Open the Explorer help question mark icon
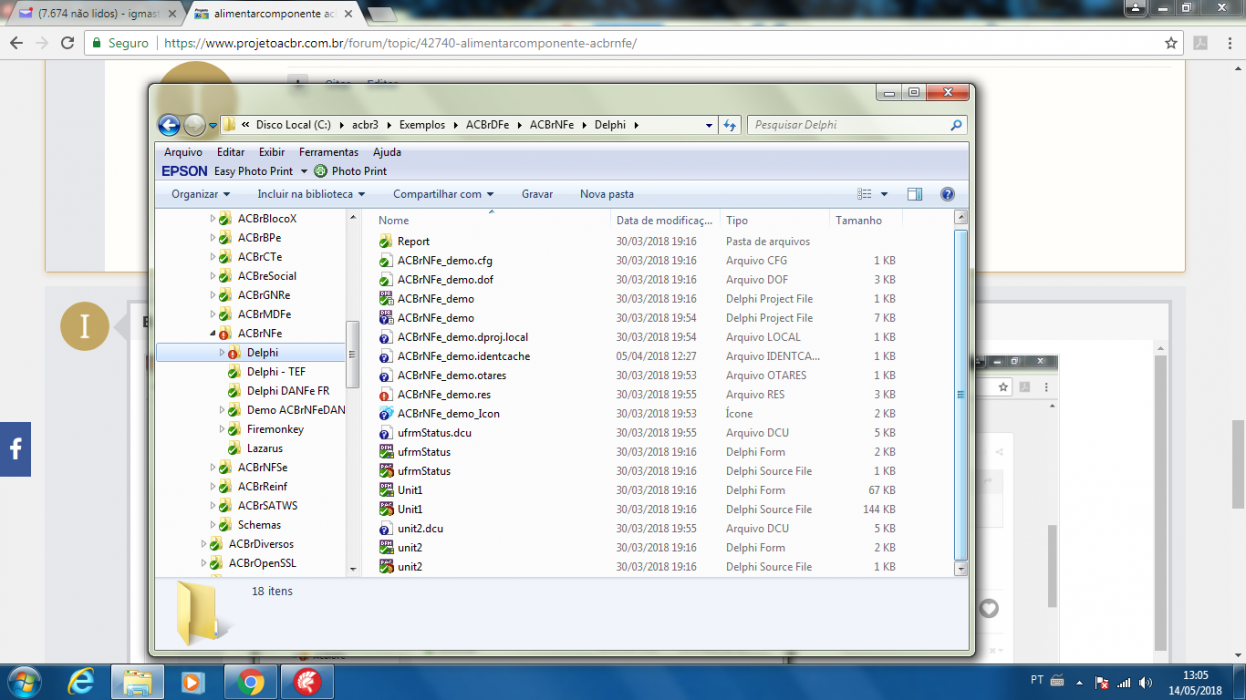 click(x=947, y=194)
